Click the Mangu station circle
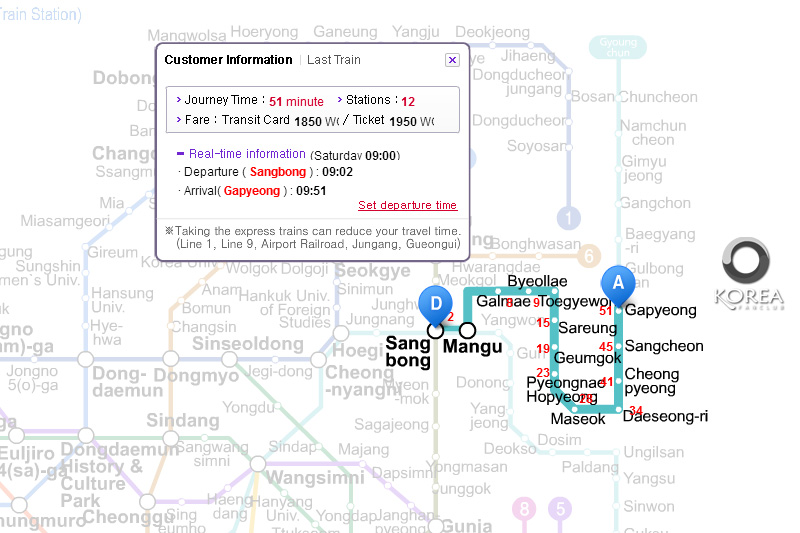800x533 pixels. (x=467, y=330)
